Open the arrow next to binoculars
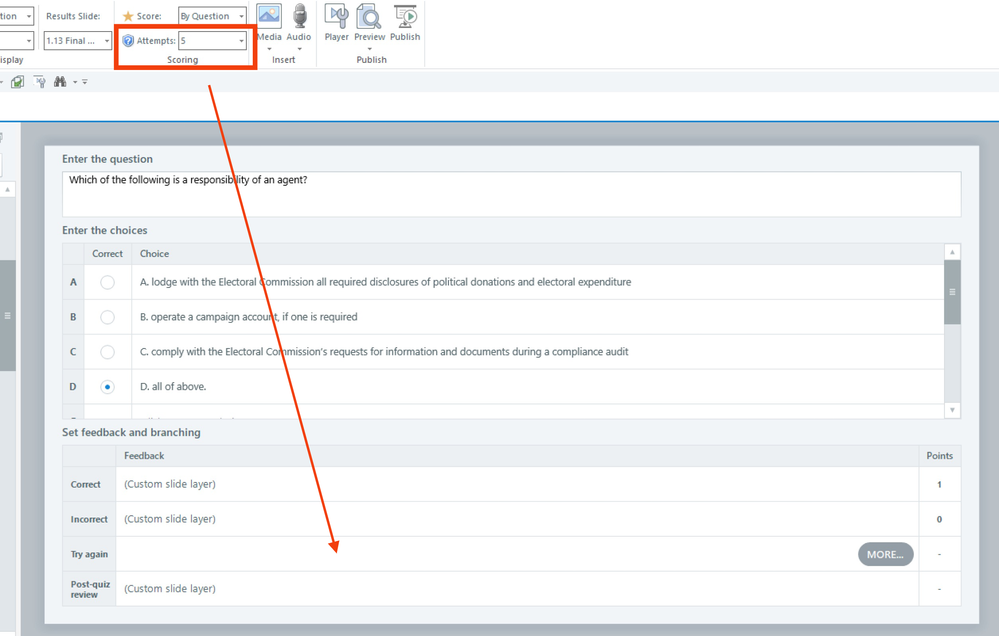Image resolution: width=999 pixels, height=636 pixels. (x=75, y=82)
